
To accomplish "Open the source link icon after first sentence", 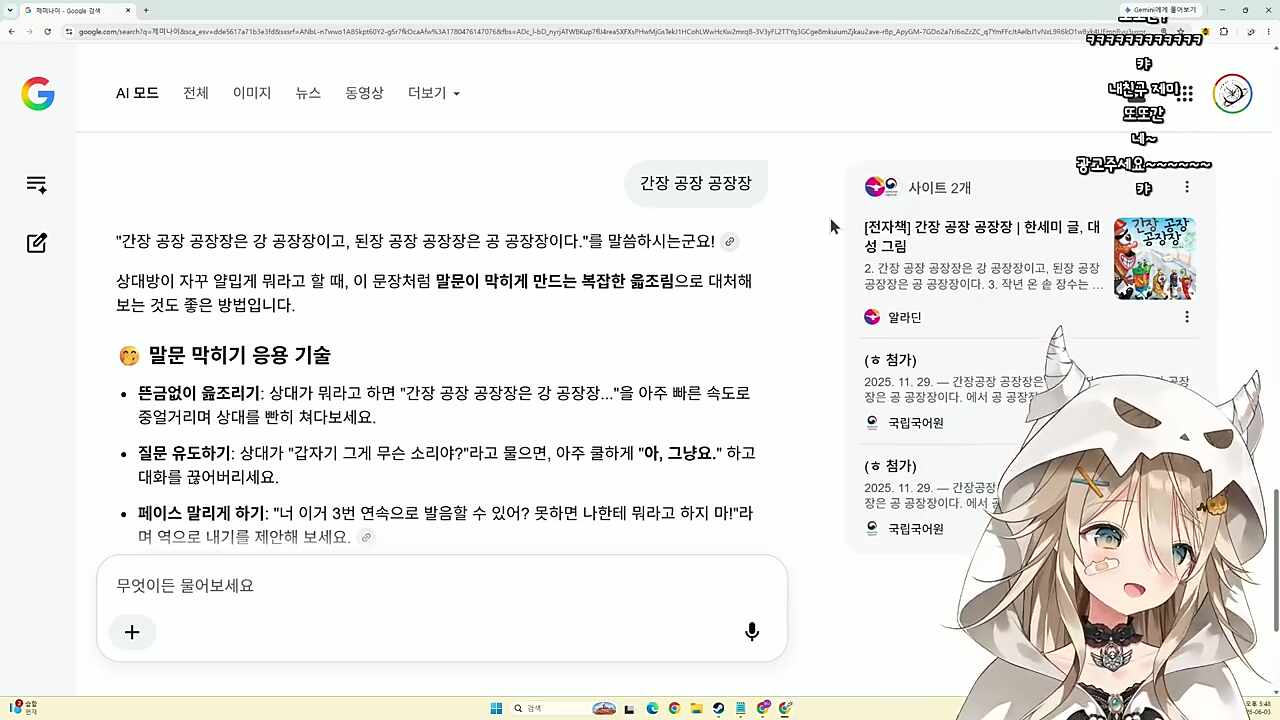I will (730, 242).
